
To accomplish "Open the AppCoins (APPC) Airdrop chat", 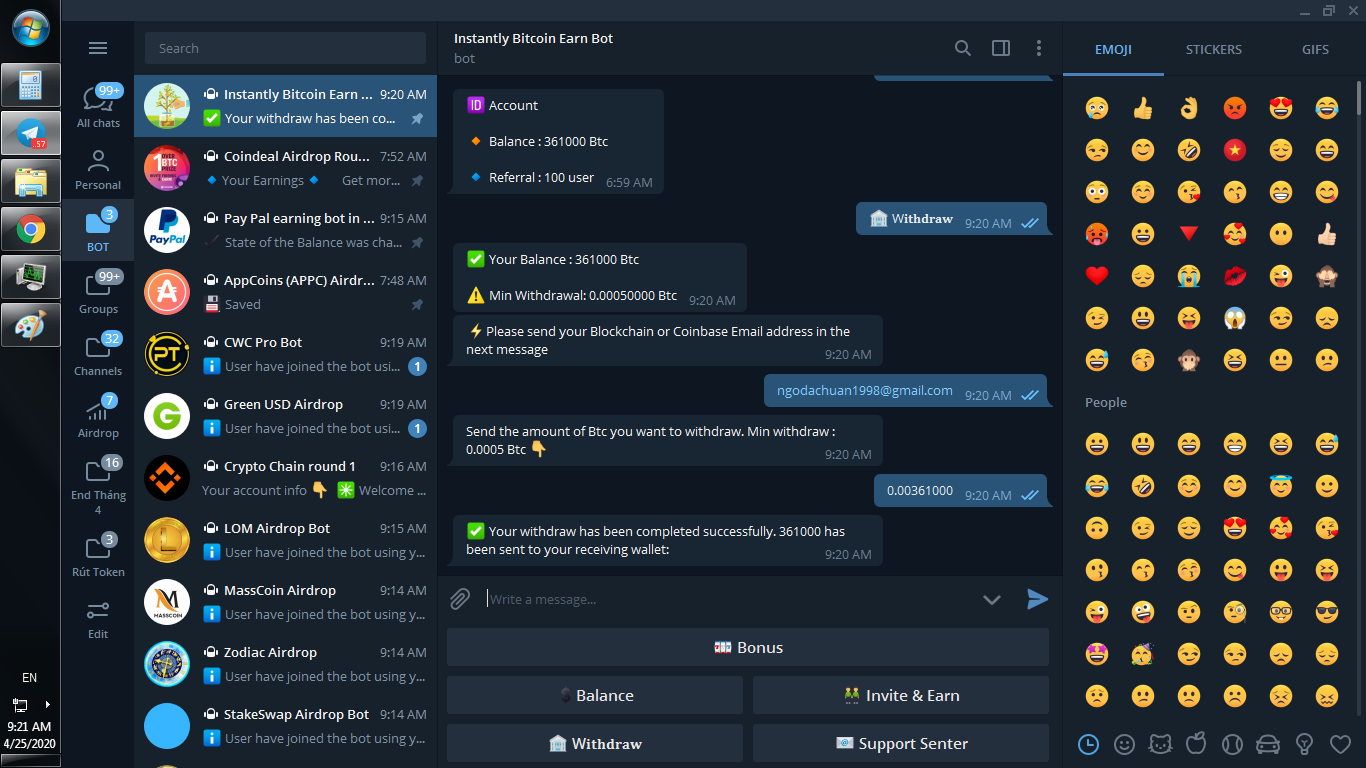I will pyautogui.click(x=285, y=292).
